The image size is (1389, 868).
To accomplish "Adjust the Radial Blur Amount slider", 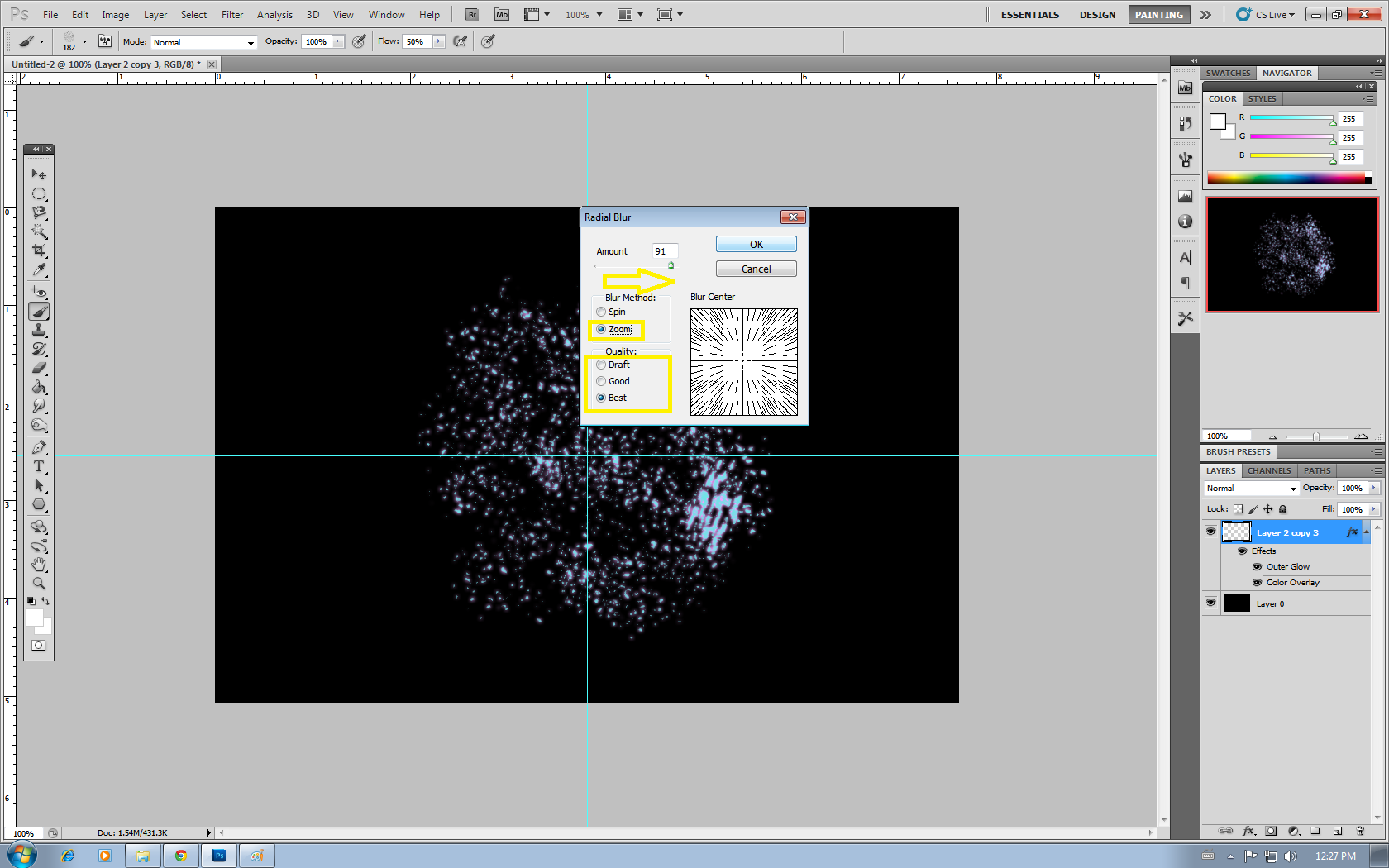I will (671, 265).
